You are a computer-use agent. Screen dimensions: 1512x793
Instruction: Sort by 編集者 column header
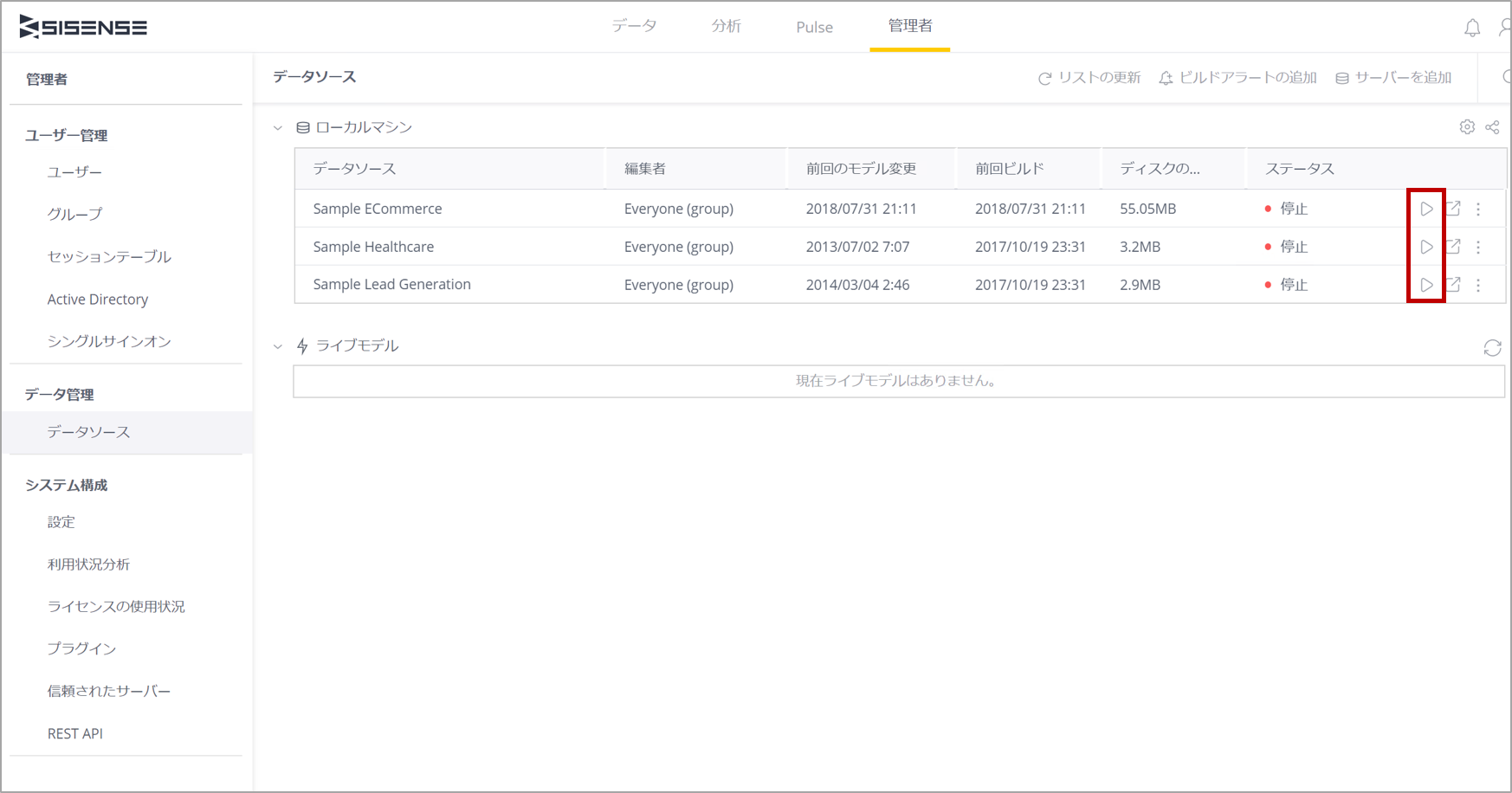[645, 169]
